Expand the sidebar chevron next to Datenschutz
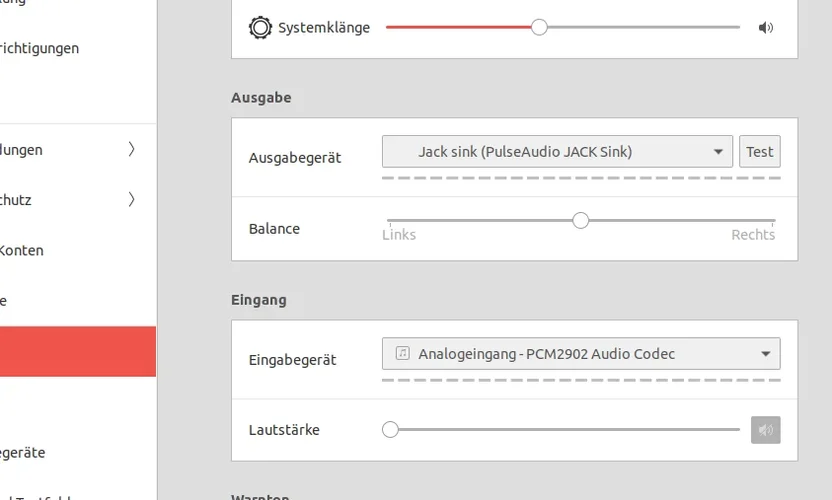The image size is (832, 500). coord(131,200)
